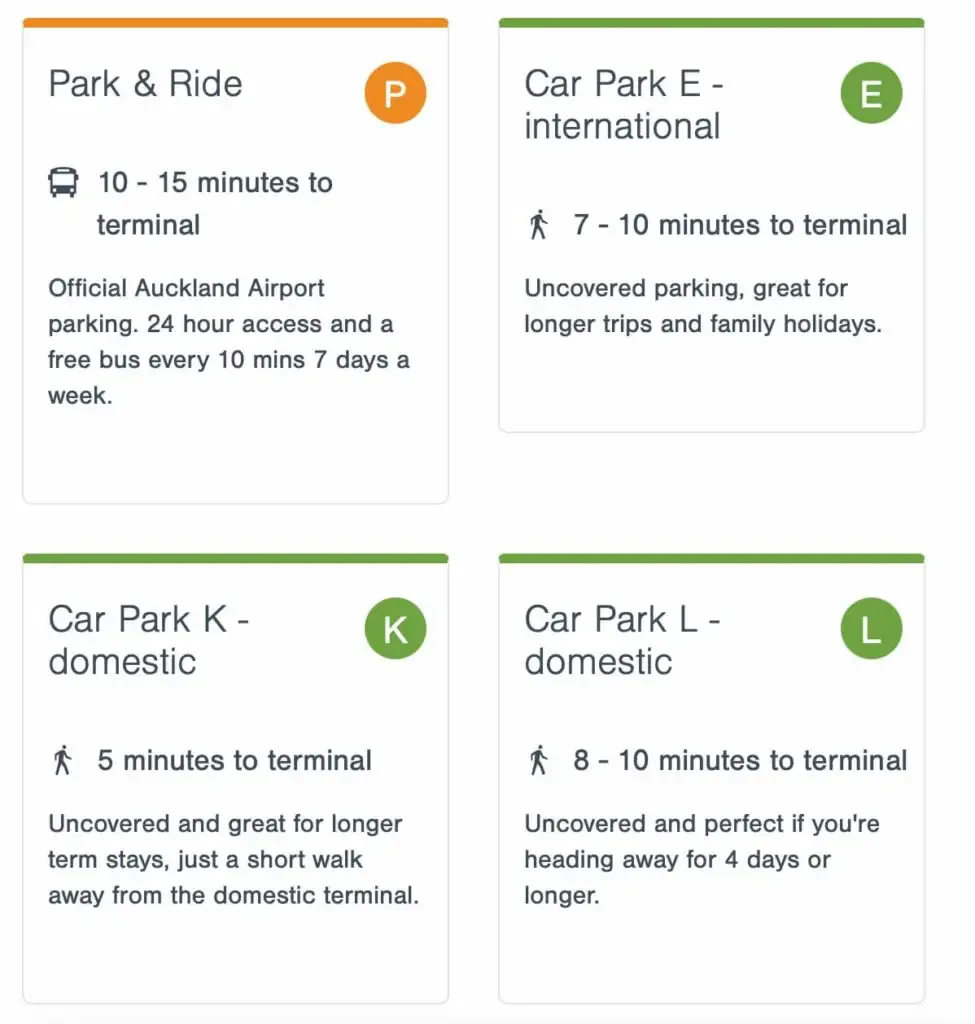Image resolution: width=975 pixels, height=1024 pixels.
Task: Select the Car Park L - domestic heading
Action: point(622,640)
